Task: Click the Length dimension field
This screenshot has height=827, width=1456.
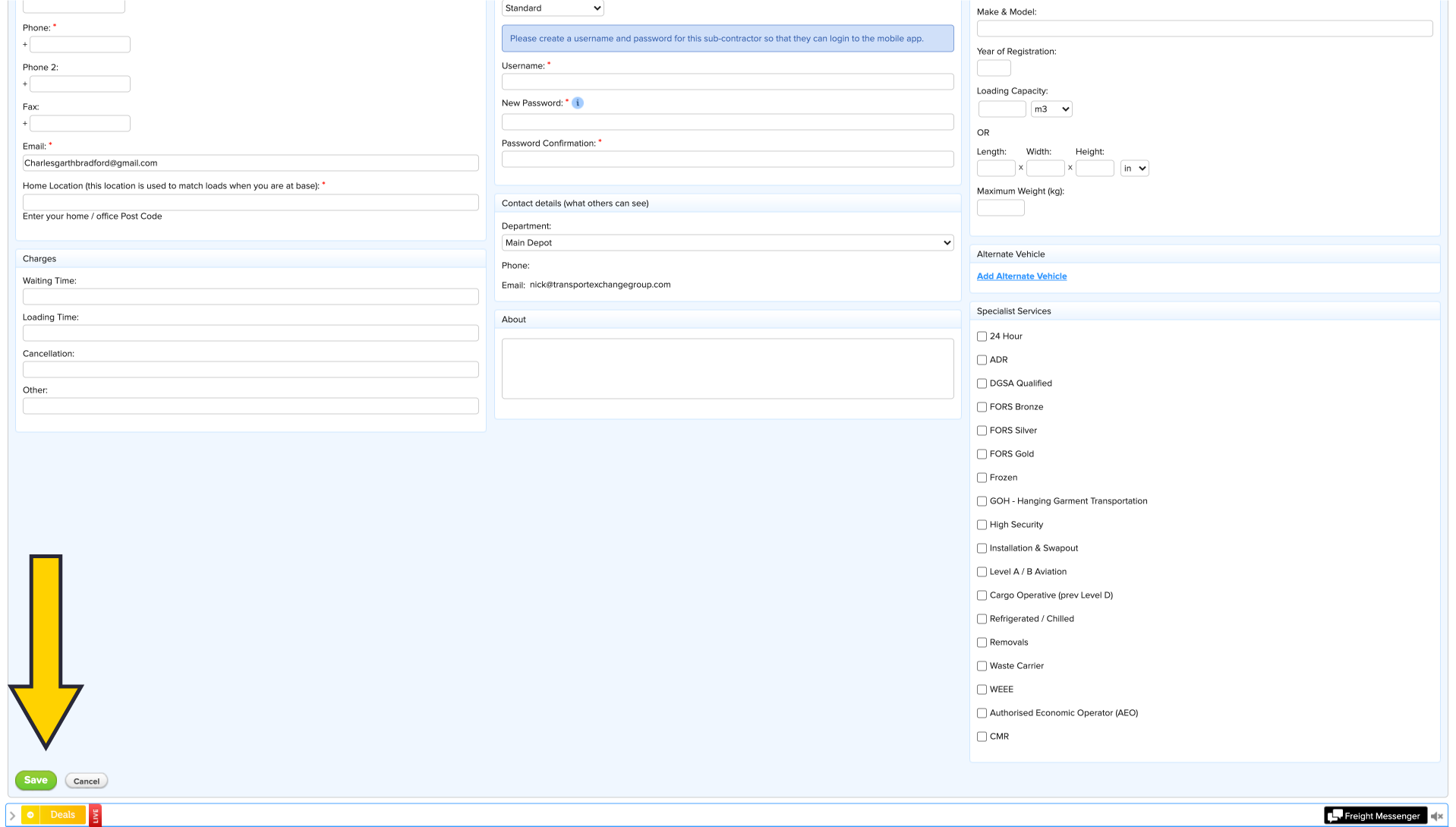Action: (x=996, y=169)
